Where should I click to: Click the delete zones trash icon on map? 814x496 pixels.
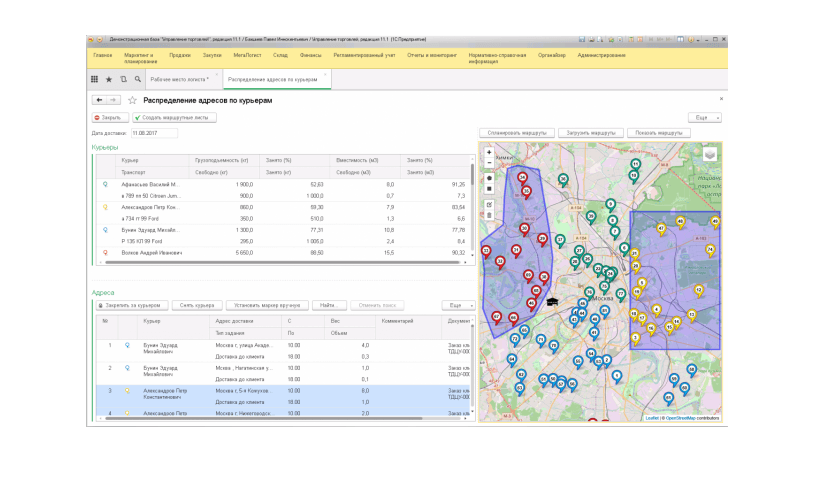489,215
